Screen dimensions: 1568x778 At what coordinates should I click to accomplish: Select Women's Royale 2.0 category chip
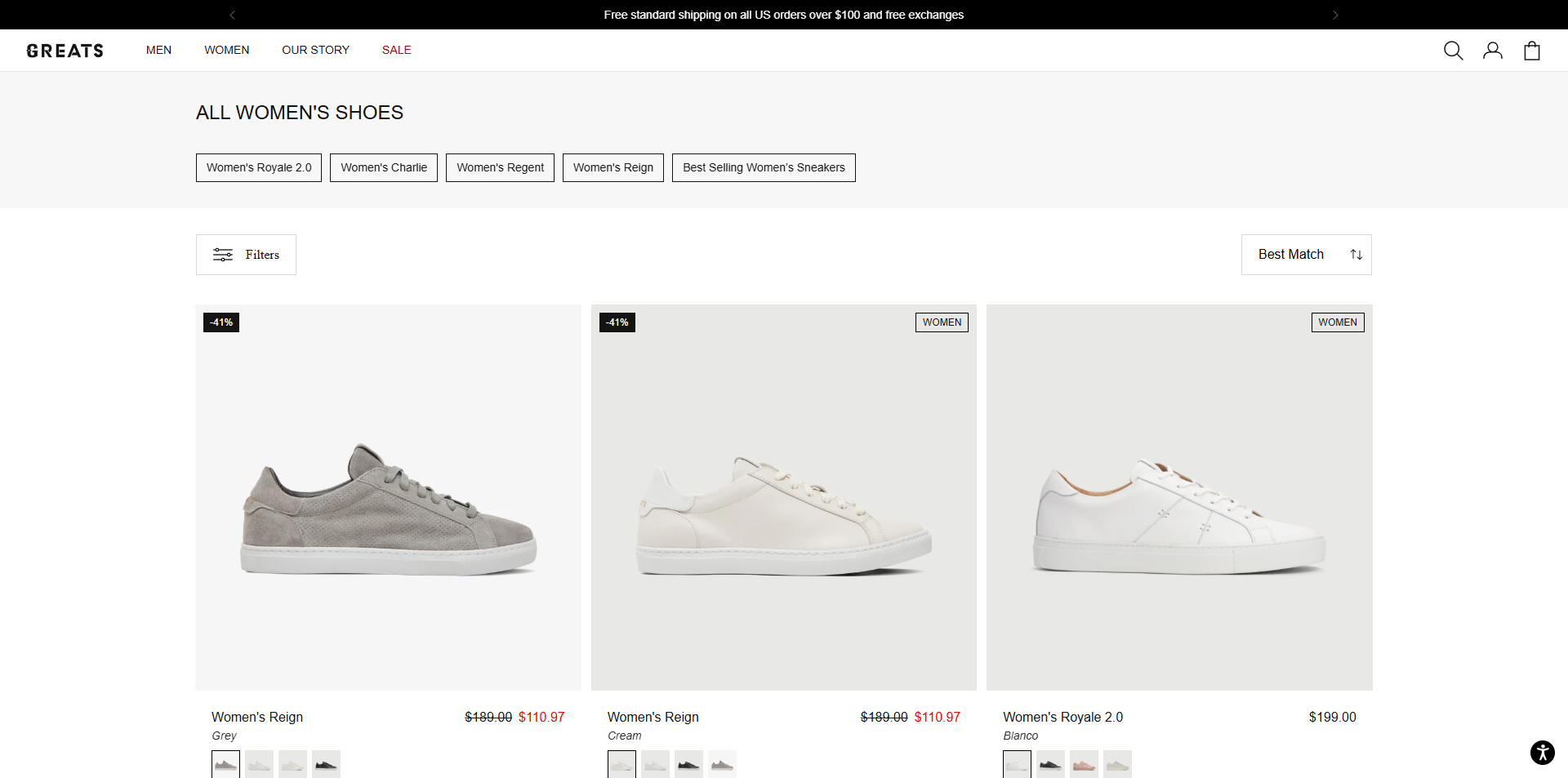pos(259,167)
